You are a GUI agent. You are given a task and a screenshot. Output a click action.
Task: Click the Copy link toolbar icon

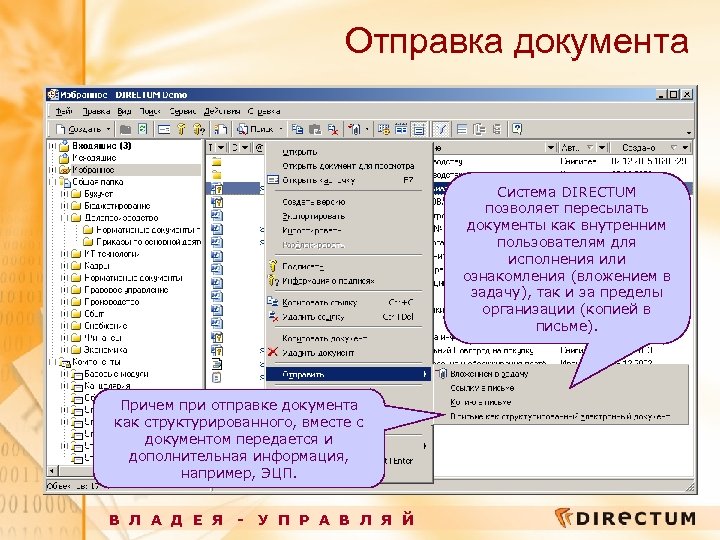pos(298,129)
